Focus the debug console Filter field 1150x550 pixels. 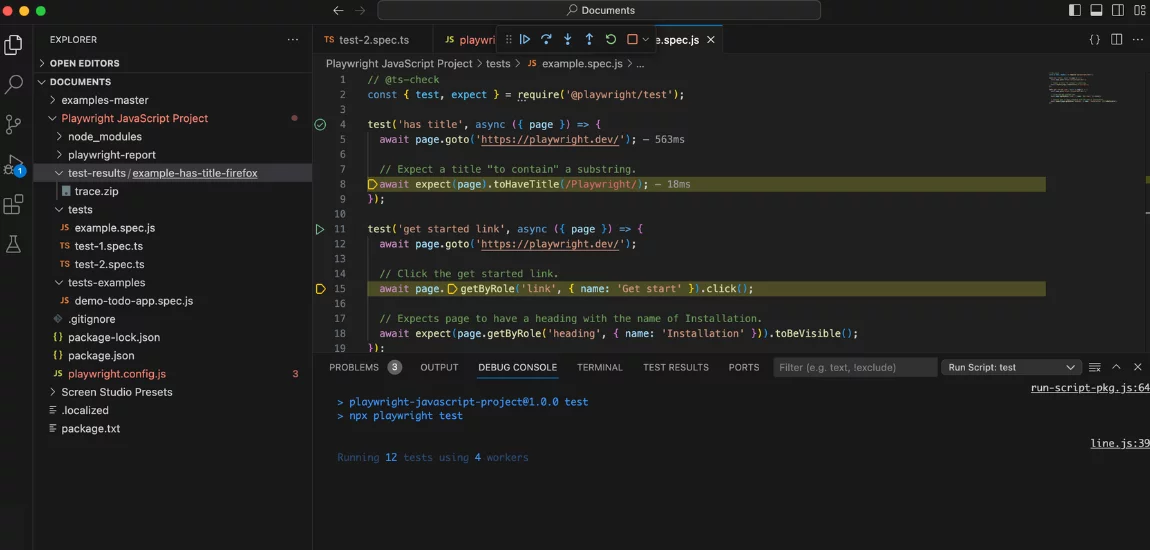coord(855,367)
